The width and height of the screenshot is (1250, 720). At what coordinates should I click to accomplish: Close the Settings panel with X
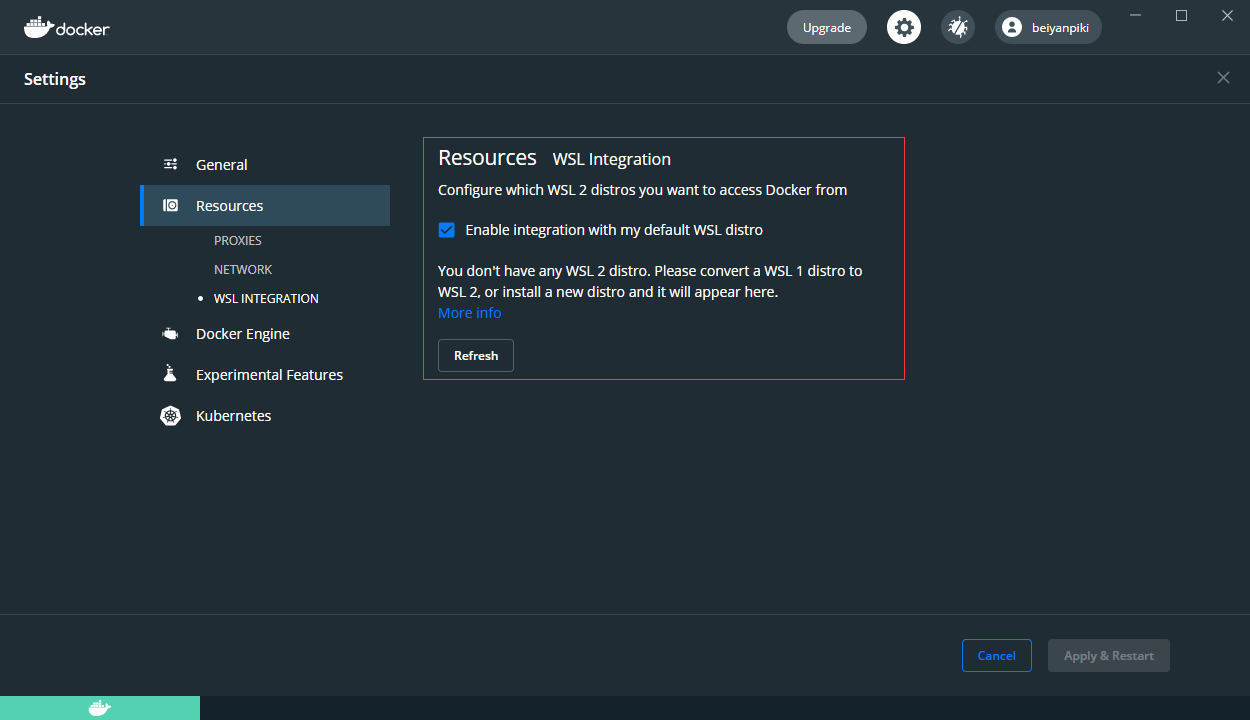pos(1223,78)
